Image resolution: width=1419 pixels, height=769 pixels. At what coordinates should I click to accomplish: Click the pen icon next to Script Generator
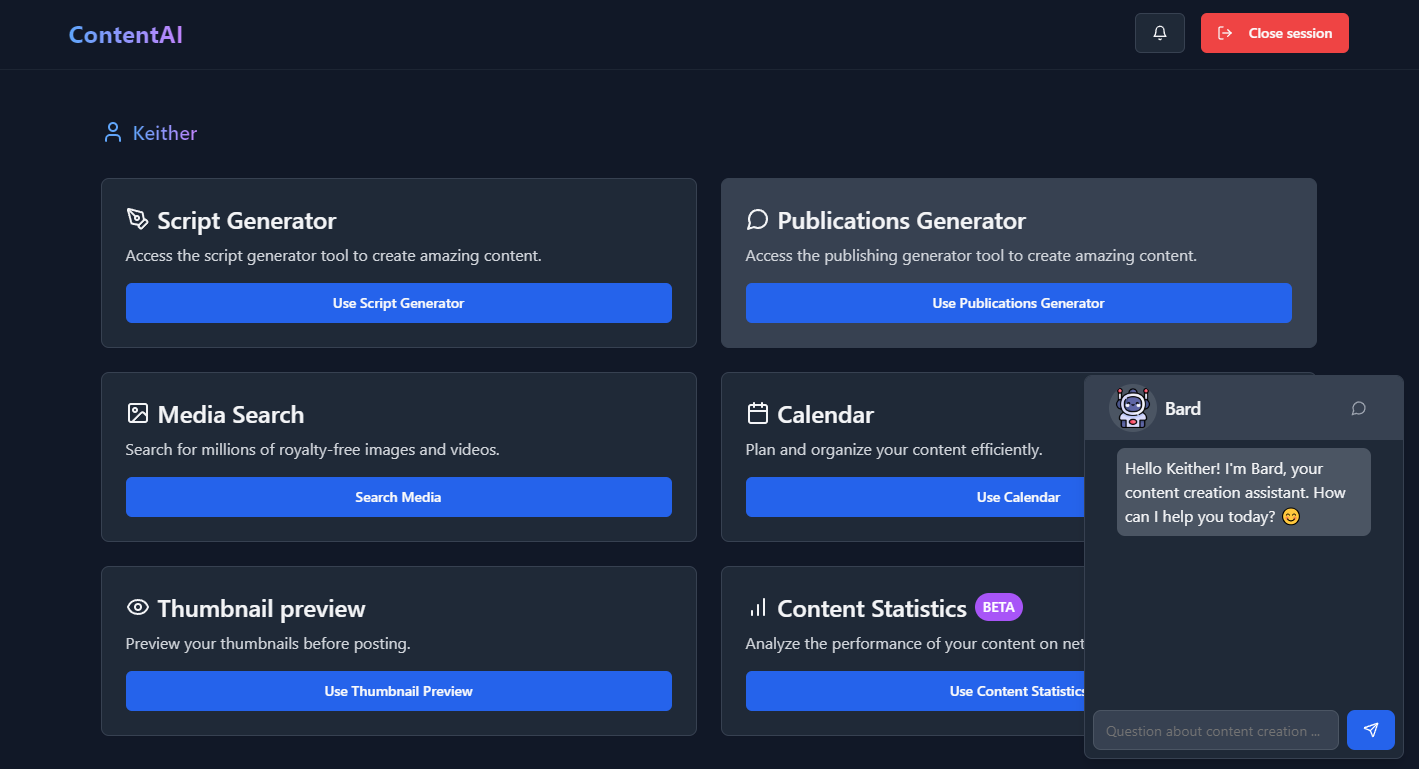point(137,219)
